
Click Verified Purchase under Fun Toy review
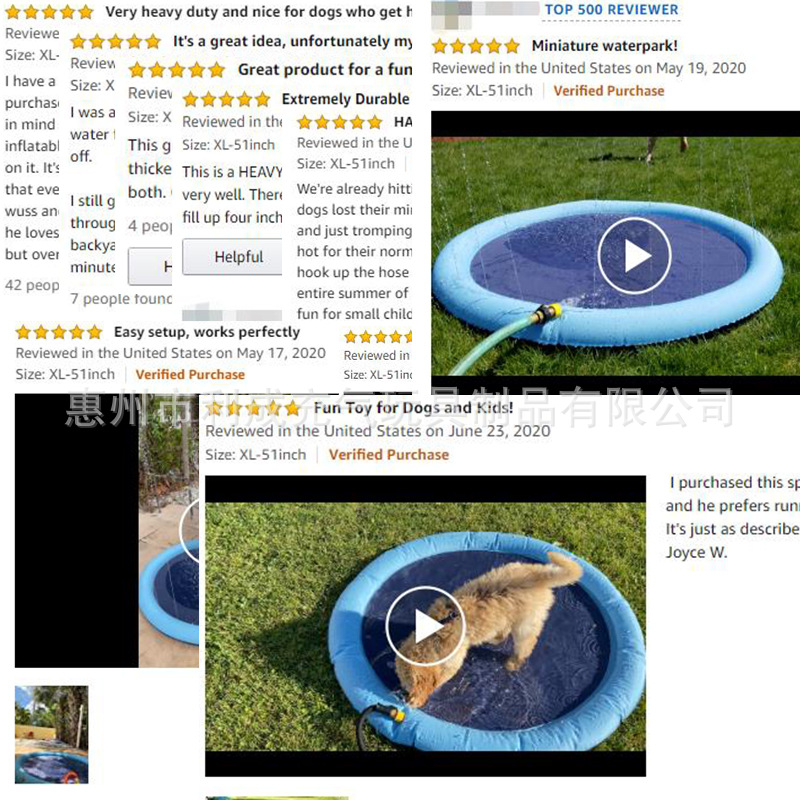[389, 455]
